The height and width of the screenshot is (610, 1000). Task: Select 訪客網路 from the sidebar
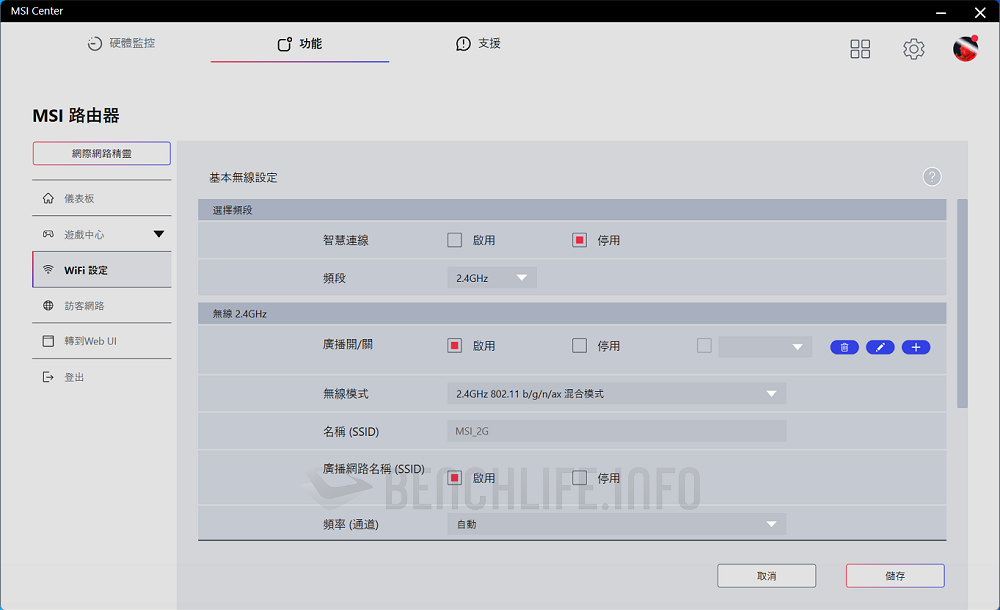click(x=101, y=305)
